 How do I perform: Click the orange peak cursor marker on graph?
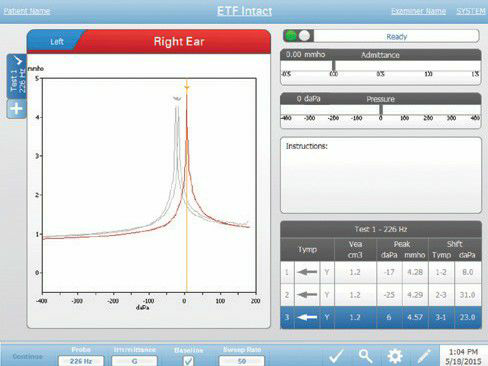coord(187,87)
